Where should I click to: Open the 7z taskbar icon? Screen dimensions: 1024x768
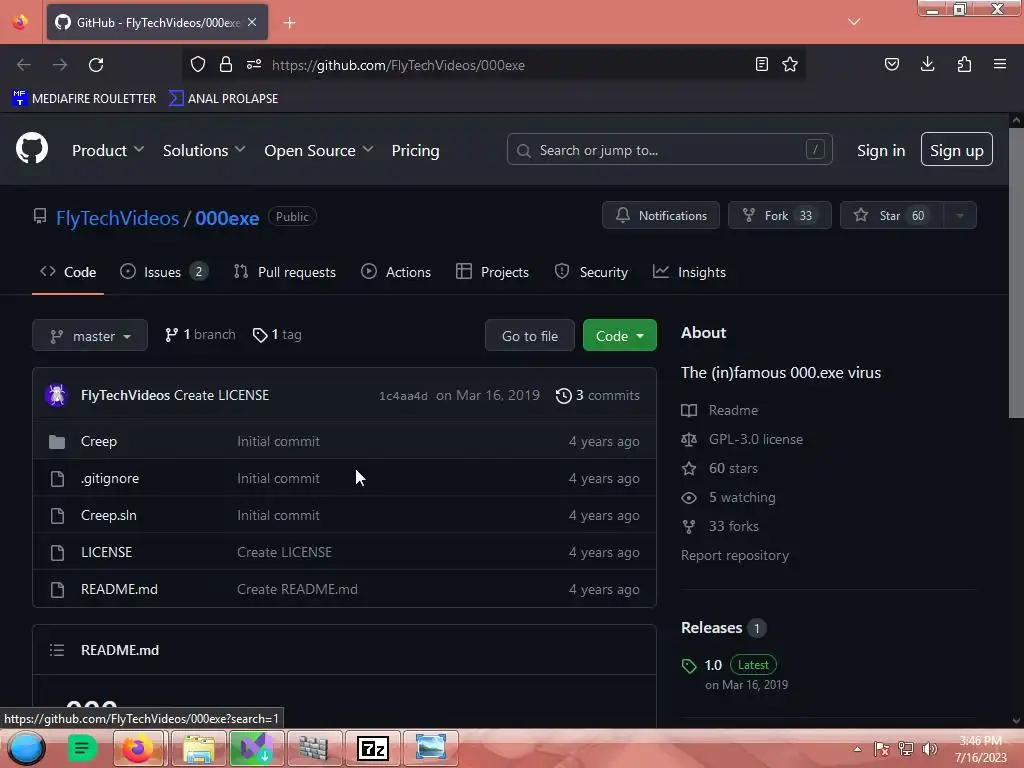pyautogui.click(x=373, y=748)
